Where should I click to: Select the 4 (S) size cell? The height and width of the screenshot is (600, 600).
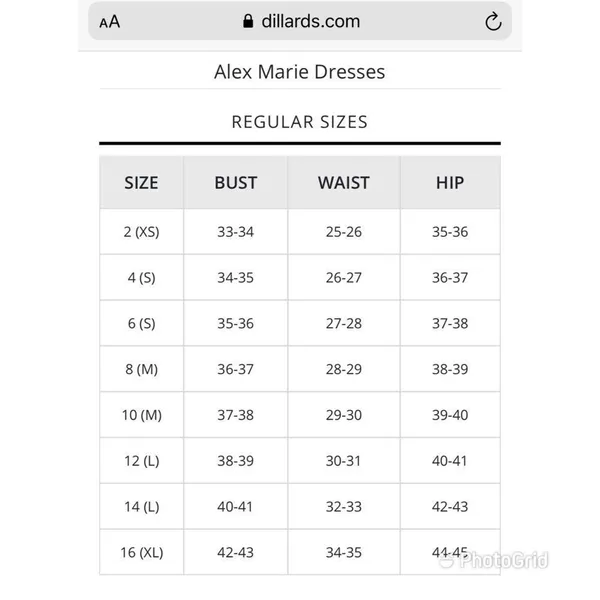pyautogui.click(x=141, y=277)
